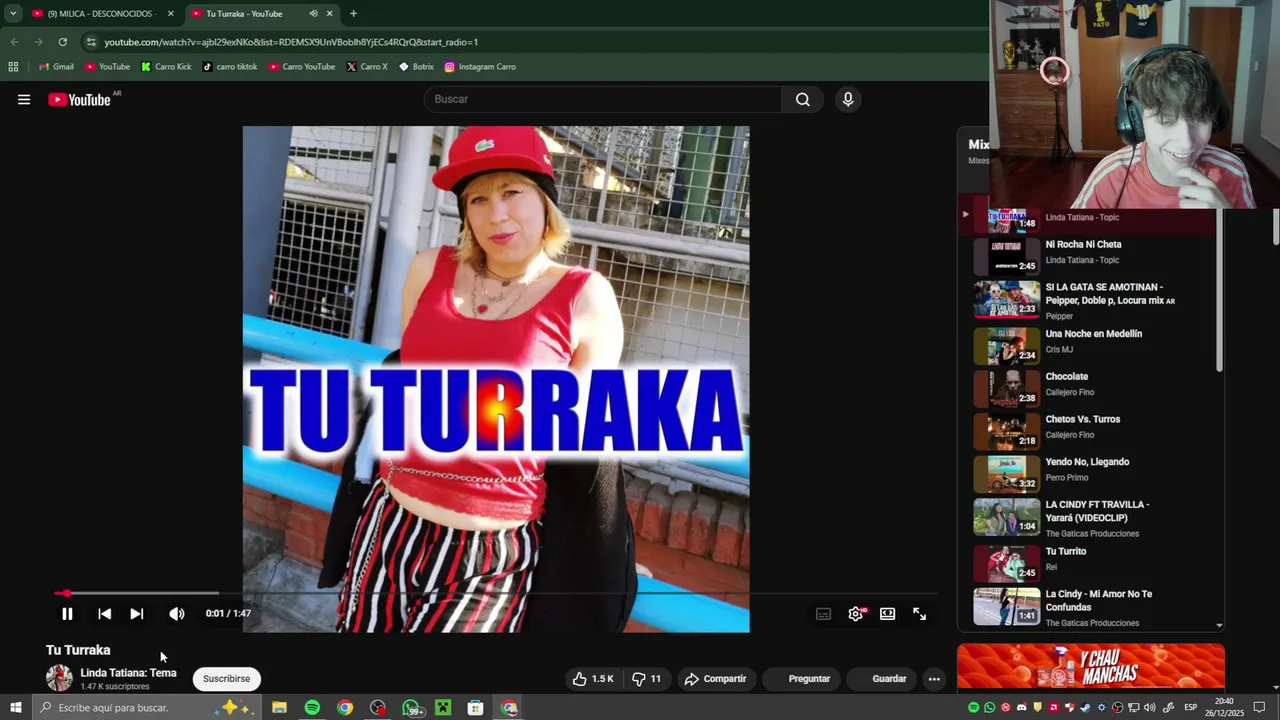Toggle subtitles in the player
1280x720 pixels.
[x=823, y=614]
